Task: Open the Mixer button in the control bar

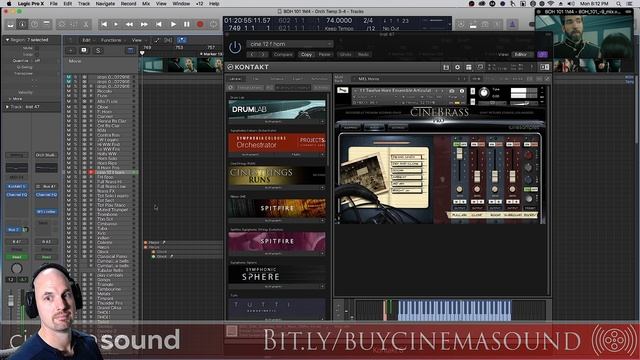Action: point(74,24)
